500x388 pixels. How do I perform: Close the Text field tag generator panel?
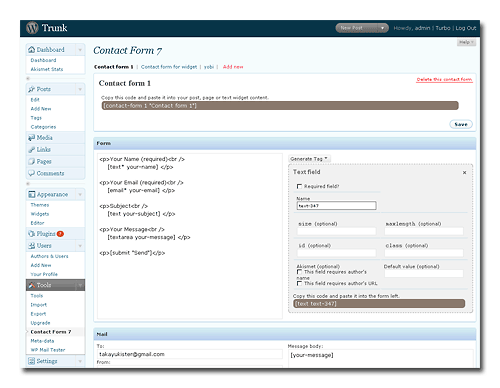[464, 173]
